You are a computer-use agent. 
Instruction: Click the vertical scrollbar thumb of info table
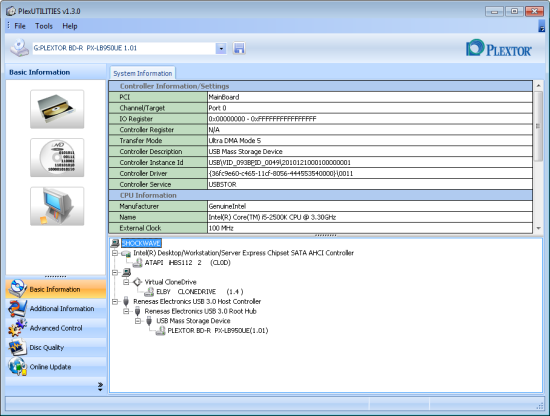538,126
